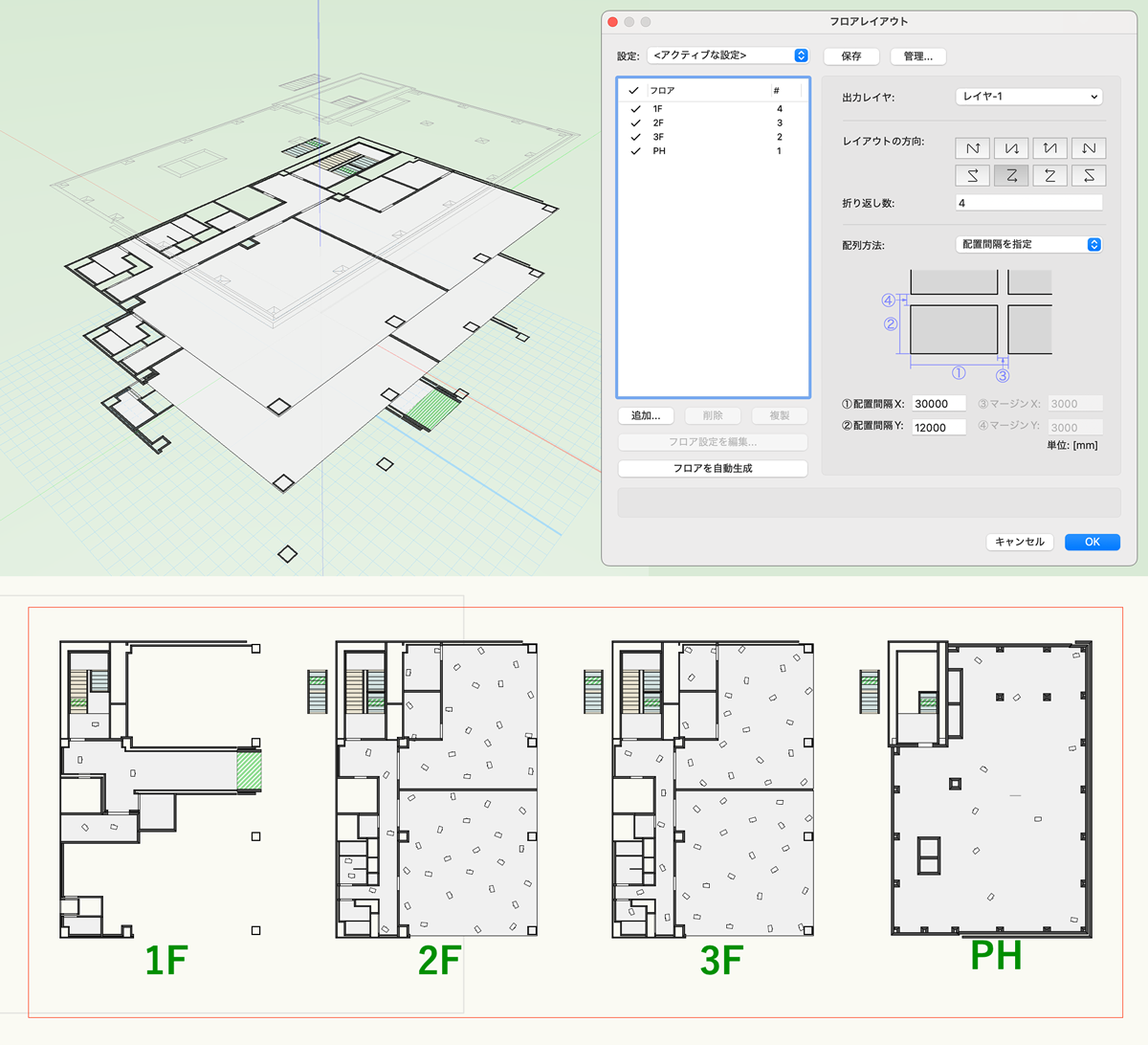Click the フロア column header
The width and height of the screenshot is (1148, 1045).
point(708,90)
